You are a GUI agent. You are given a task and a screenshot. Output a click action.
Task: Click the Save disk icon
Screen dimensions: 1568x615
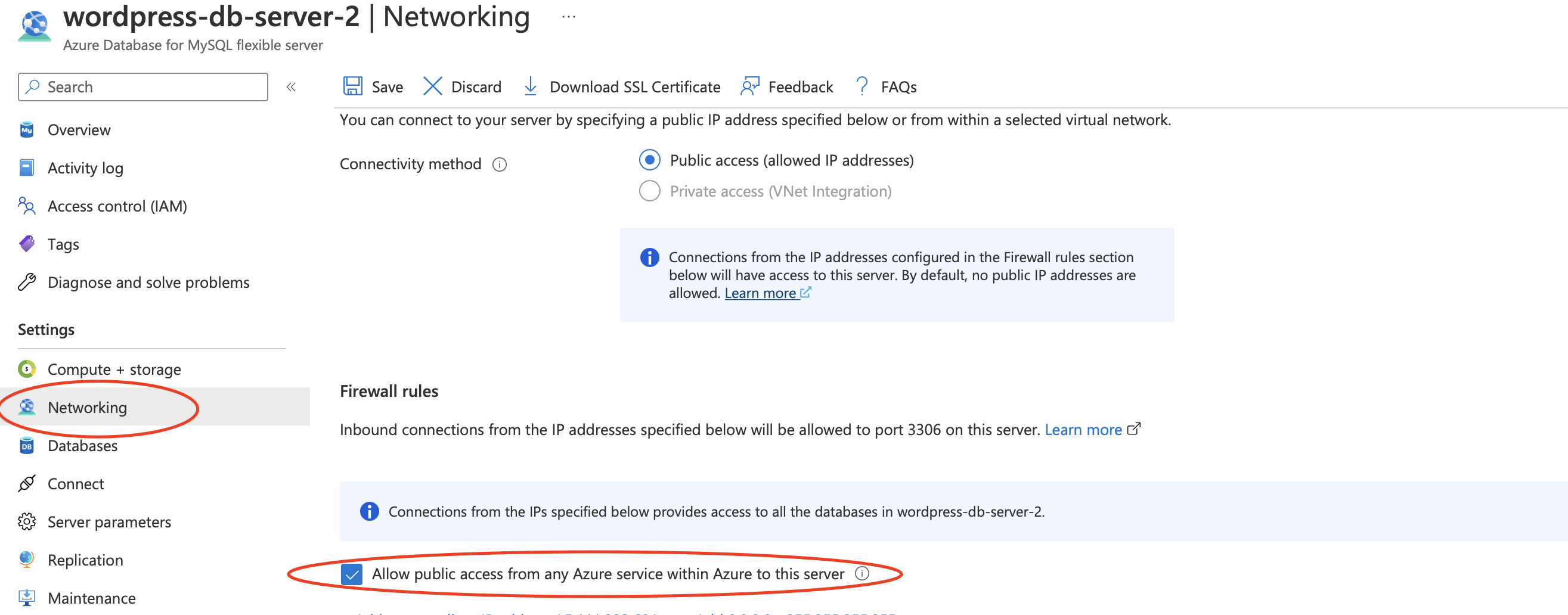352,86
